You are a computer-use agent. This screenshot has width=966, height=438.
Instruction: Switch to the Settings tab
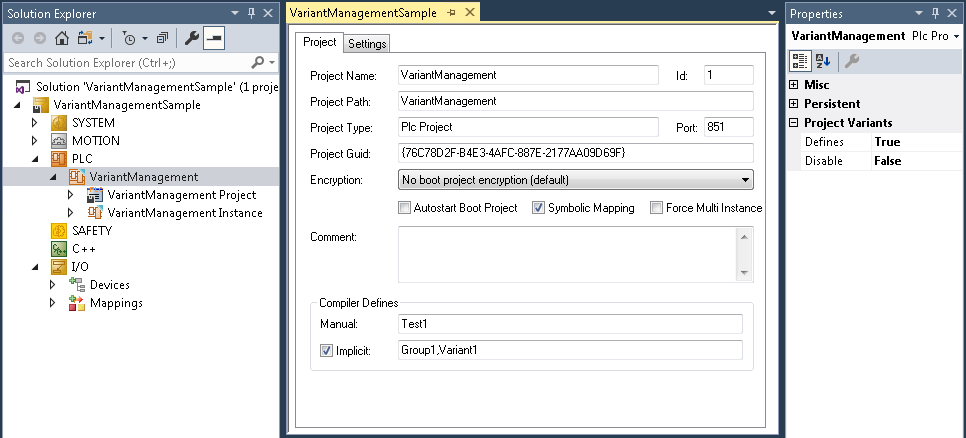[x=367, y=44]
